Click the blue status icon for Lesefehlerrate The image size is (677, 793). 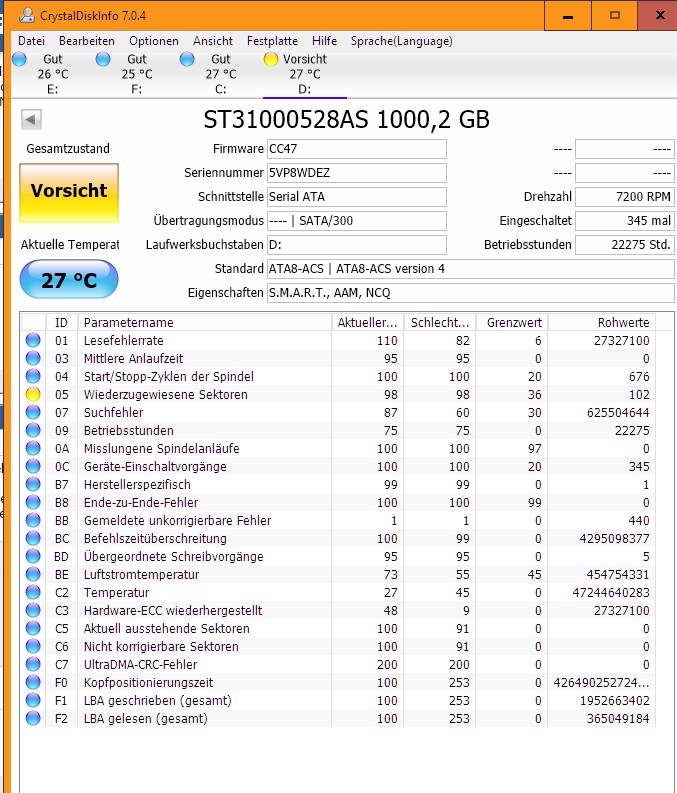pyautogui.click(x=33, y=340)
